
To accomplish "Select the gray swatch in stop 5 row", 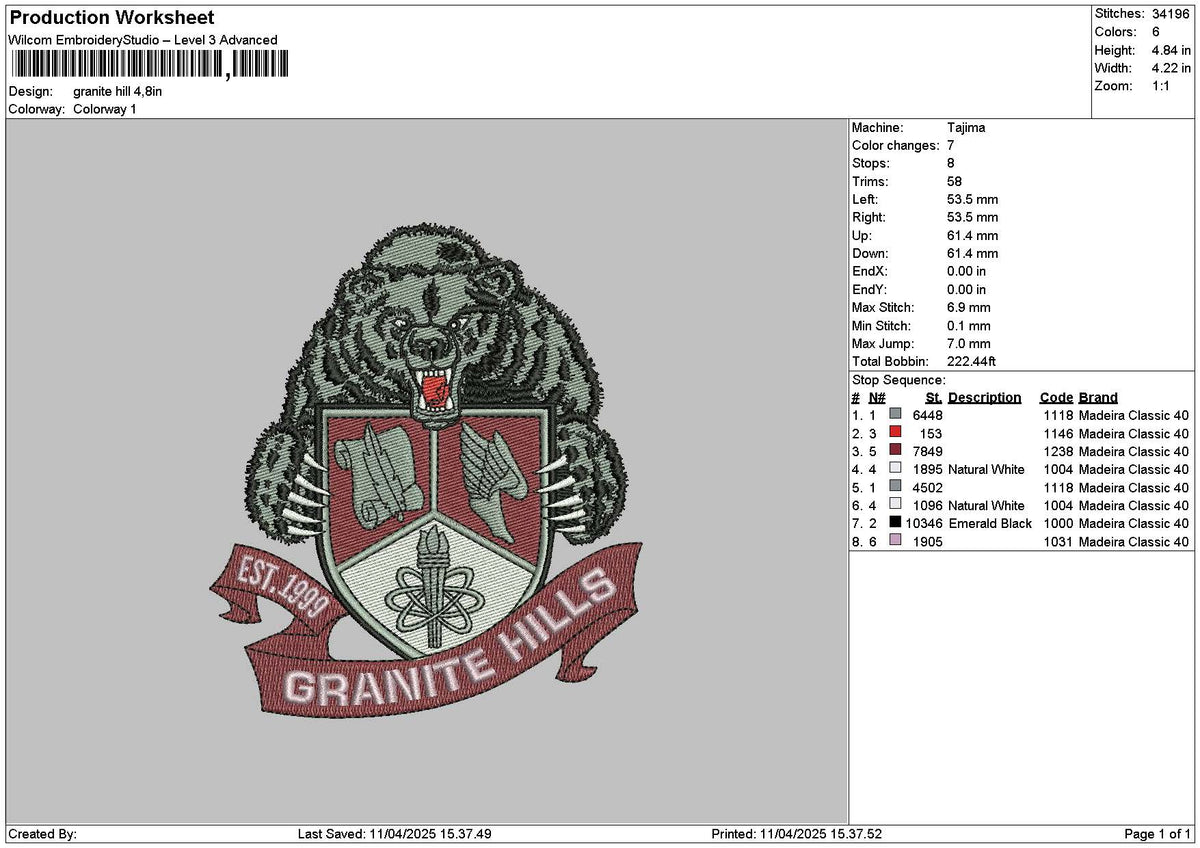I will tap(895, 486).
